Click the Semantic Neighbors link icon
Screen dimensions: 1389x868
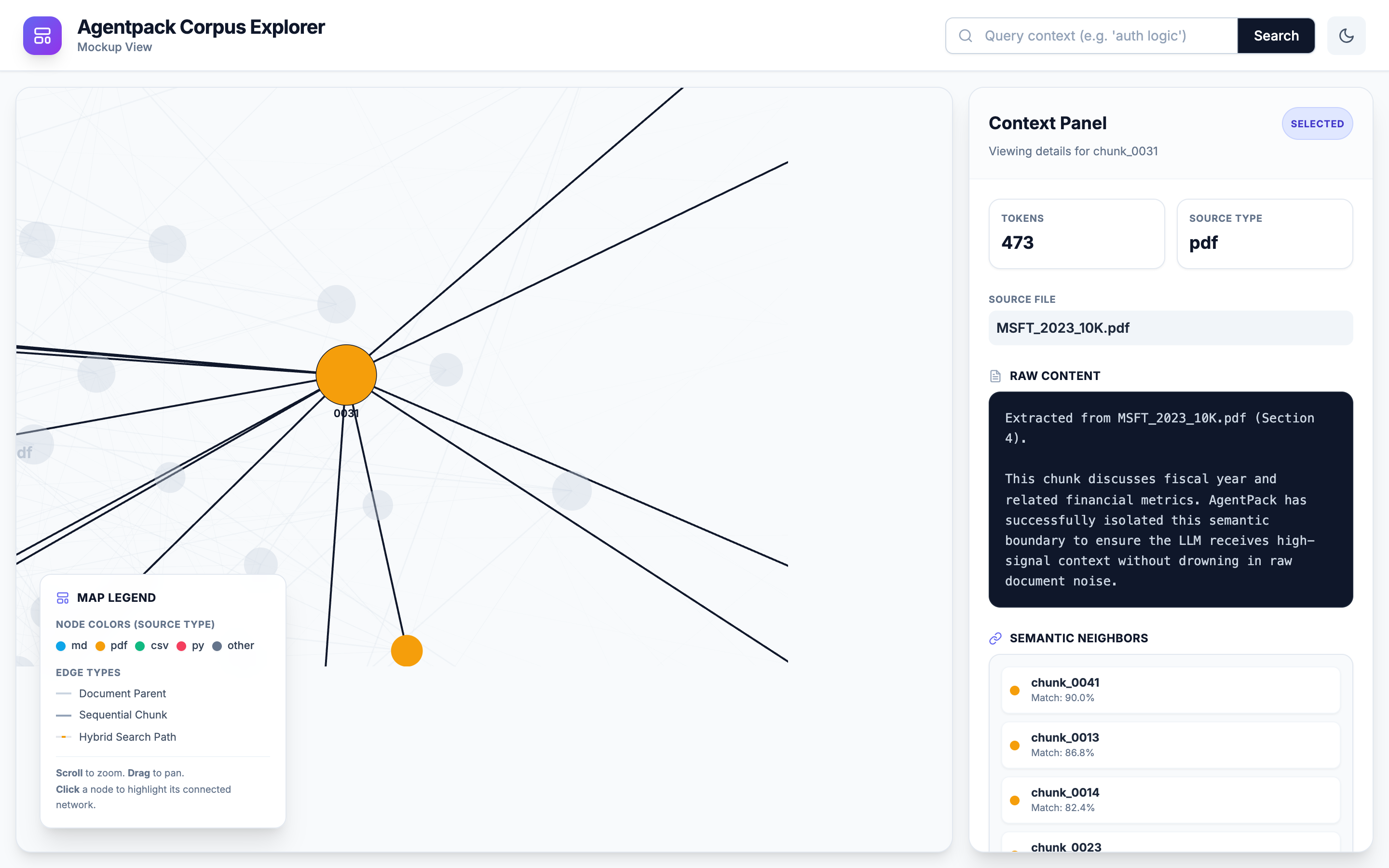[x=995, y=638]
